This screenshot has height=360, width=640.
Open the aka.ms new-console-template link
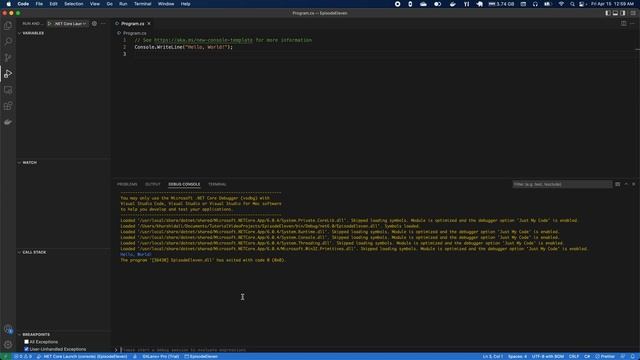point(203,40)
